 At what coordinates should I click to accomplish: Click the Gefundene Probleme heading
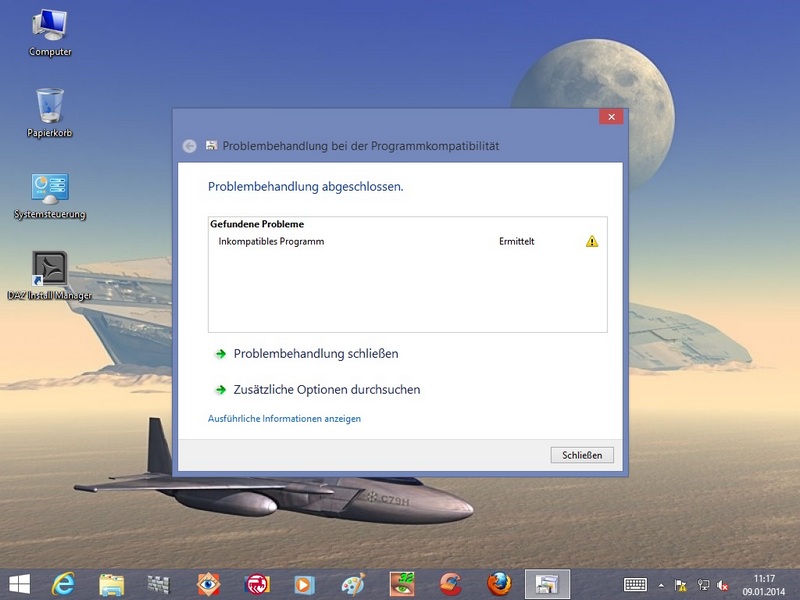coord(257,224)
